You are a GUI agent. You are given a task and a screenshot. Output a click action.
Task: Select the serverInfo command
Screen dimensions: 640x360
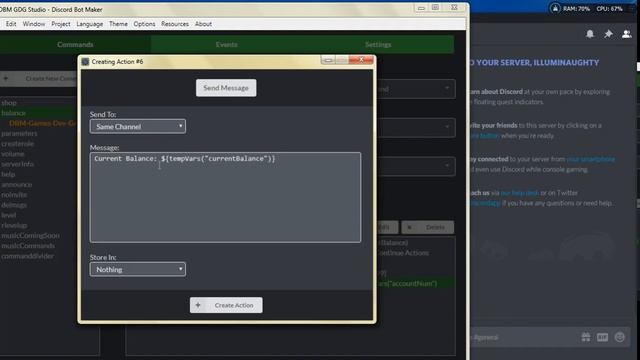tap(18, 164)
